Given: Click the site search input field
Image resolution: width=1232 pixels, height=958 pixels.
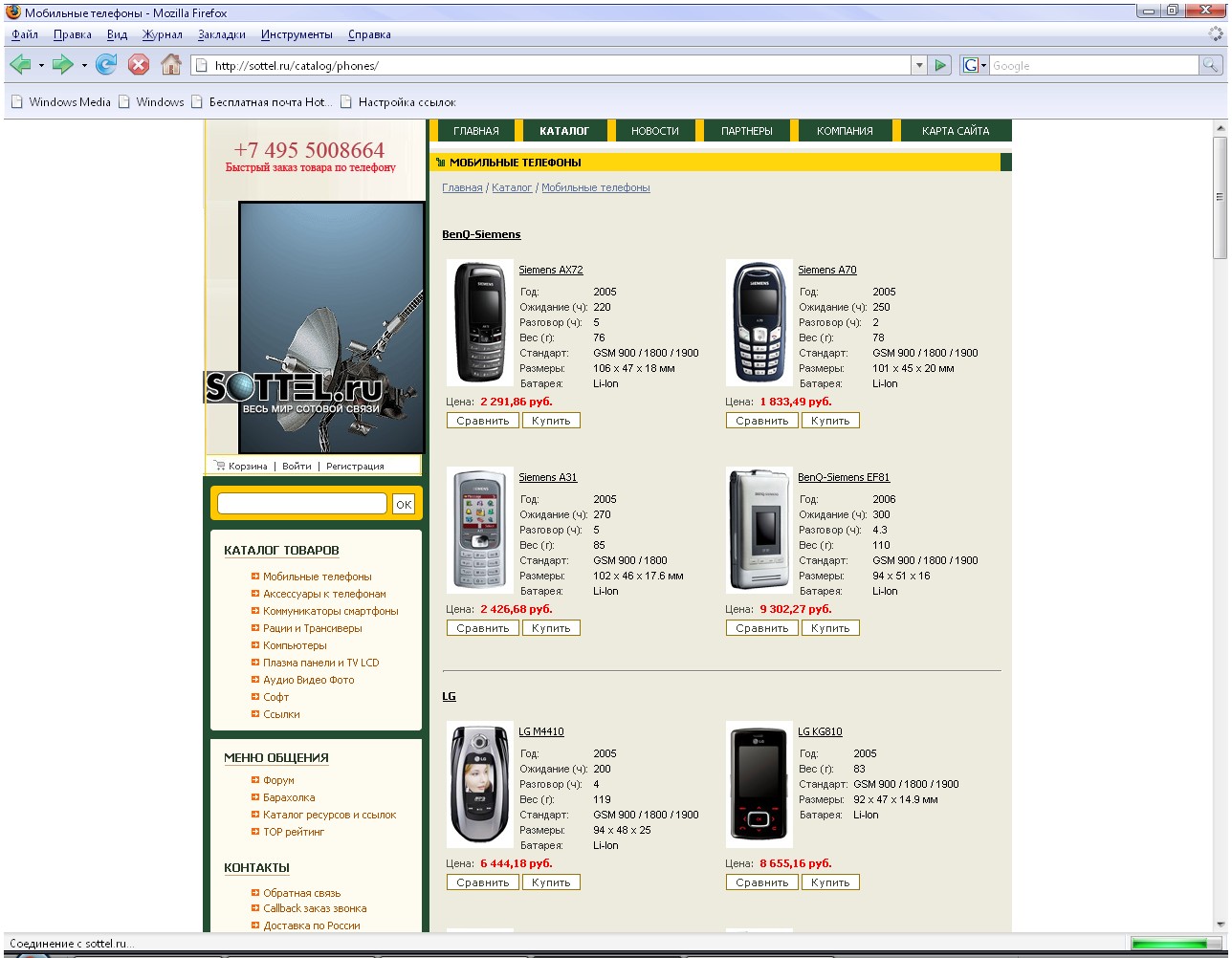Looking at the screenshot, I should pyautogui.click(x=301, y=504).
